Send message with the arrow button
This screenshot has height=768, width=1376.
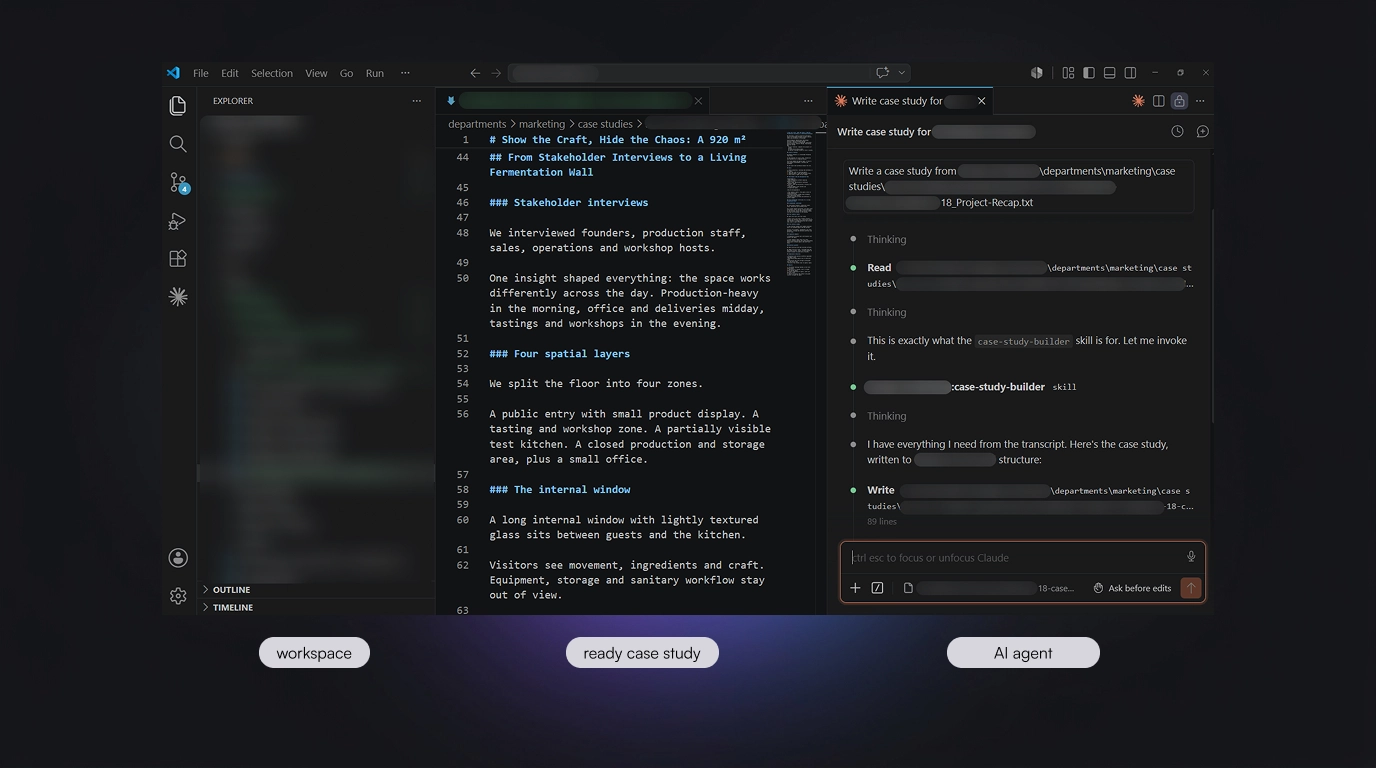click(x=1190, y=588)
